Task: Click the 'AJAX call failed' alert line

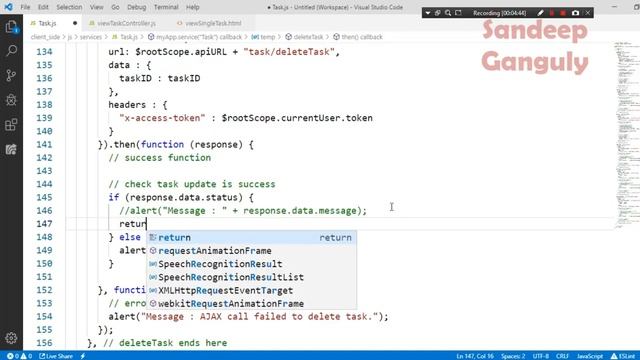Action: point(249,317)
